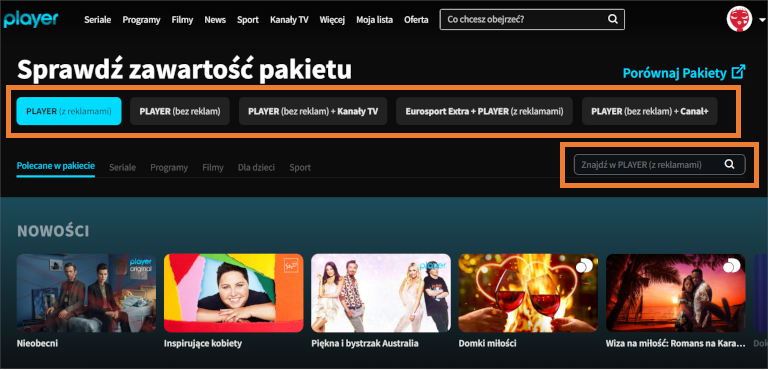Click the Co chcesz obejrzeć search field
Image resolution: width=768 pixels, height=370 pixels.
(x=532, y=20)
